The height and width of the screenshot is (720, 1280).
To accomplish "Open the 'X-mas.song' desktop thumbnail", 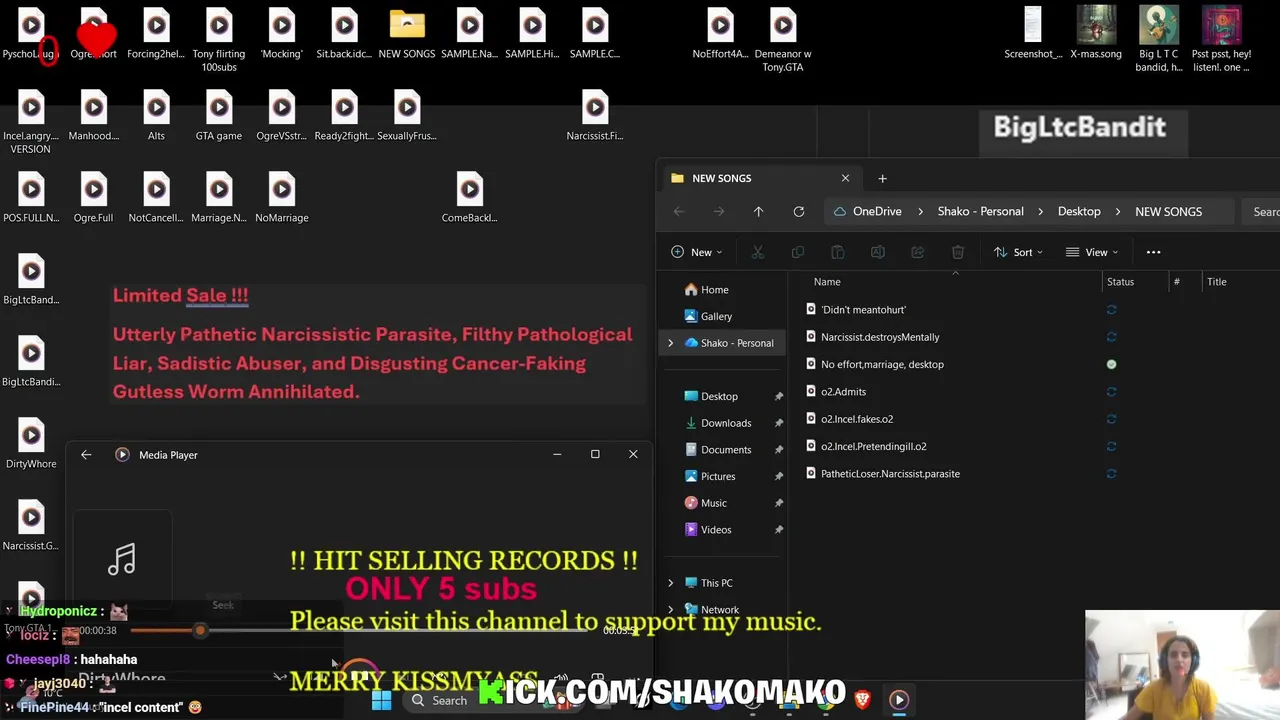I will click(x=1096, y=35).
